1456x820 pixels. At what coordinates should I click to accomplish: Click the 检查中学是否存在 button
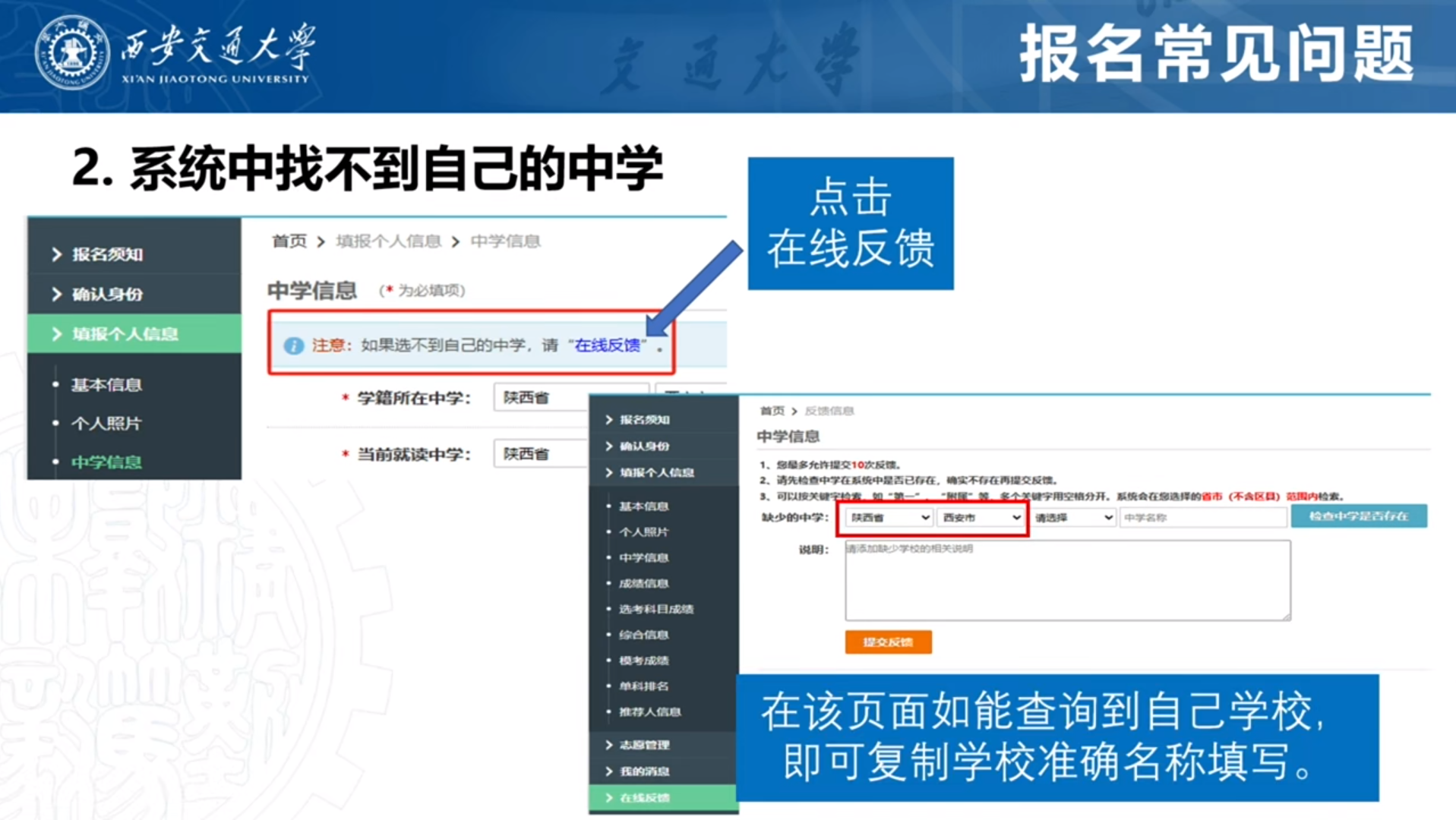pos(1359,516)
